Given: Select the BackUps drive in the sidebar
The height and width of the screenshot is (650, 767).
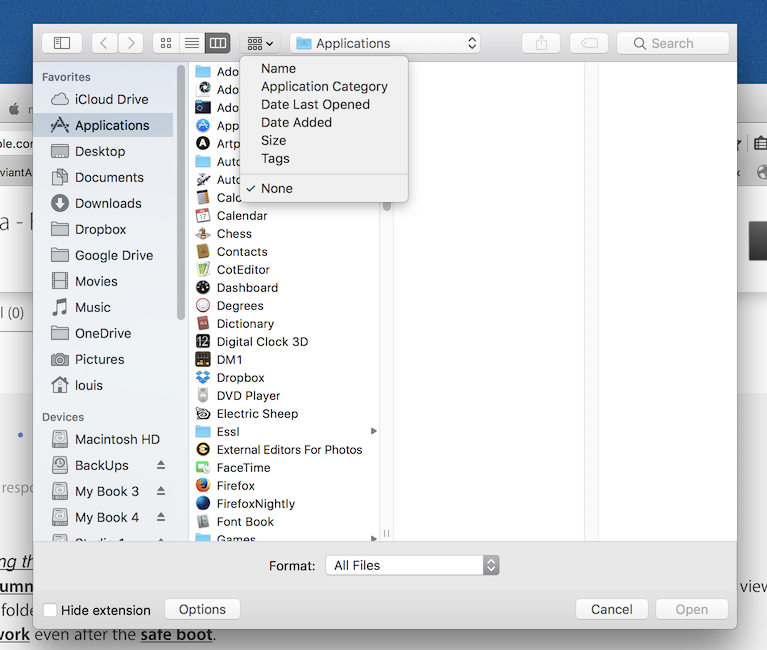Looking at the screenshot, I should tap(102, 465).
